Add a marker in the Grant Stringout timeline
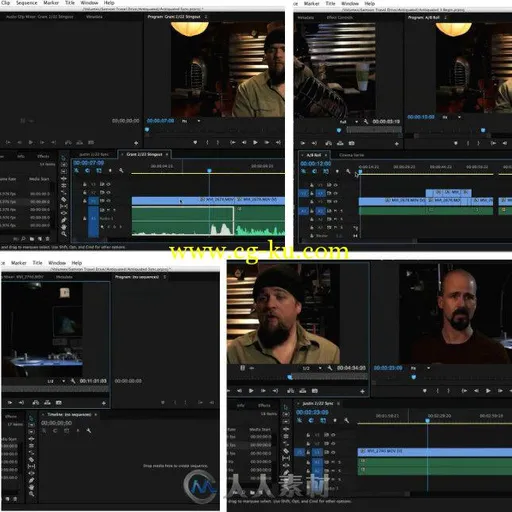512x512 pixels. pyautogui.click(x=110, y=171)
